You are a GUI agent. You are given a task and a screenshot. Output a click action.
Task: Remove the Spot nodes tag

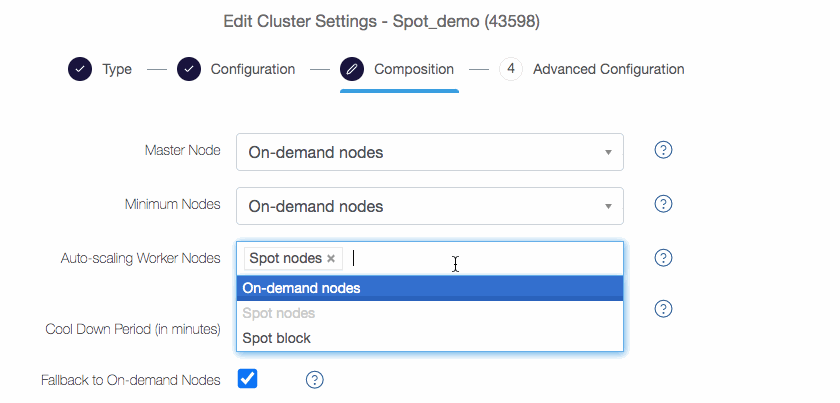pos(331,259)
